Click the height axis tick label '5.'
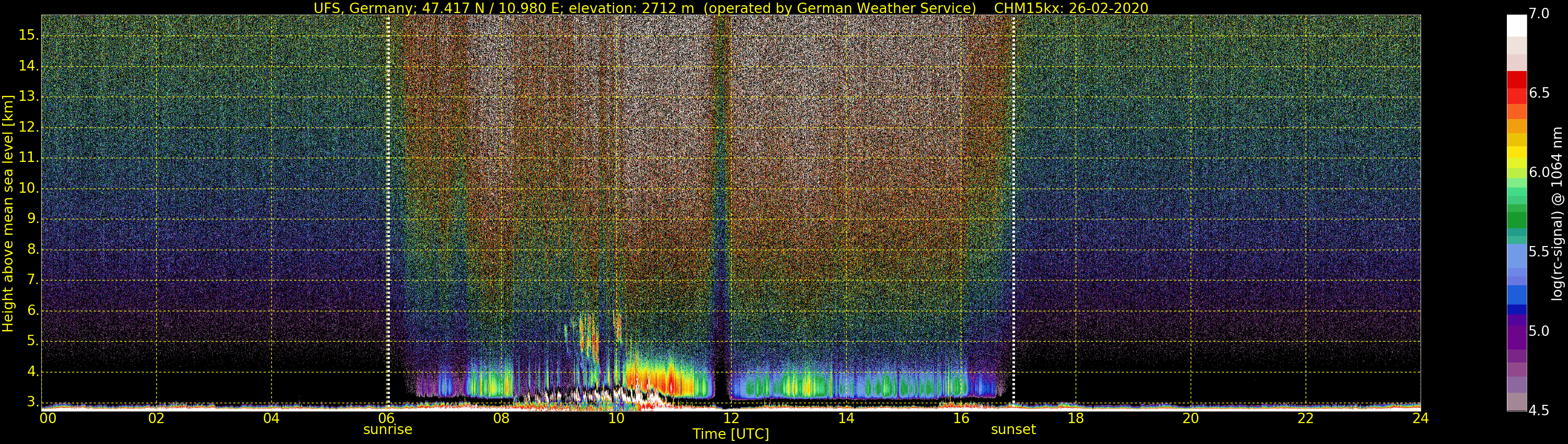 pos(32,341)
